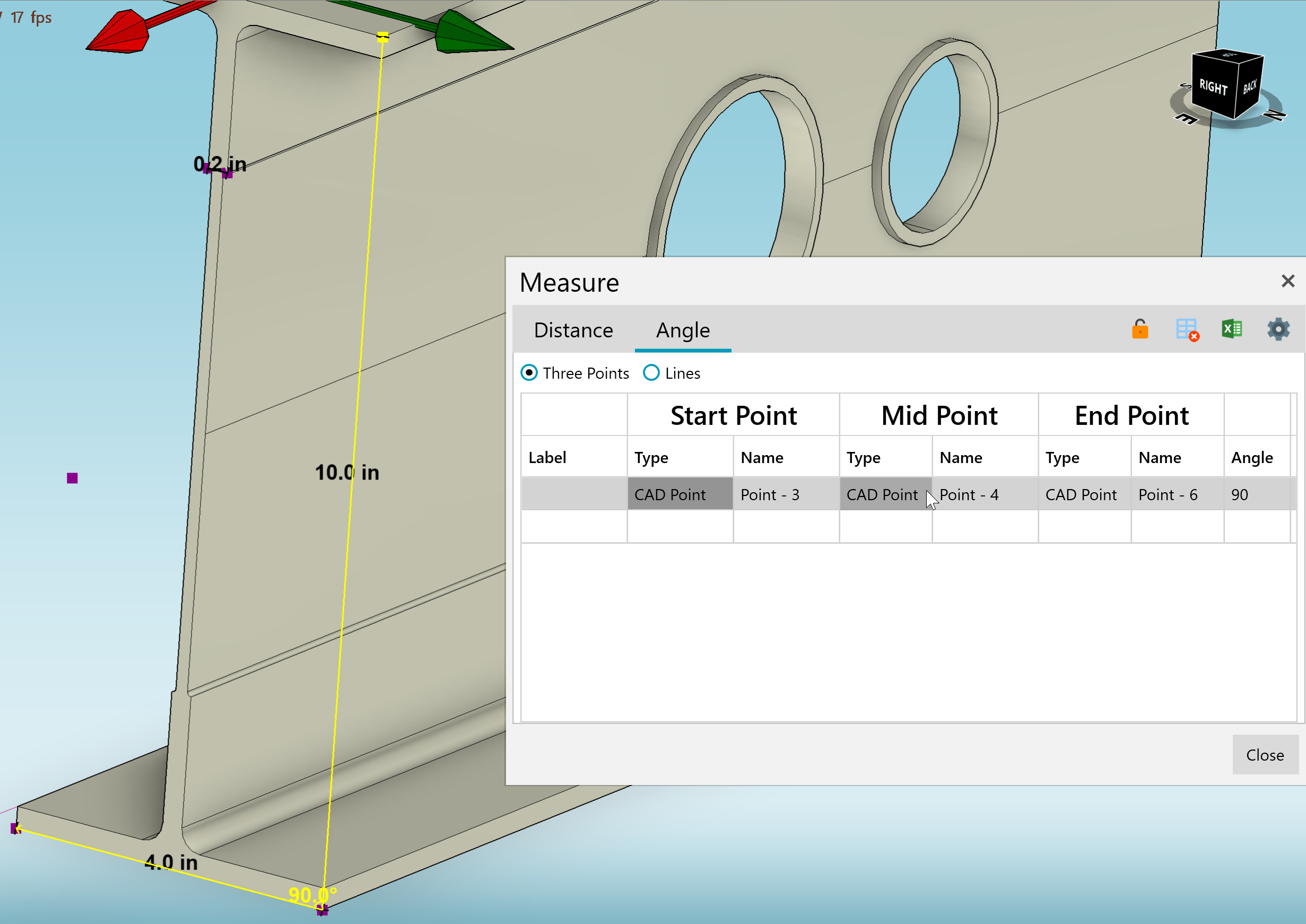The image size is (1306, 924).
Task: Click the isolated purple point marker left of beam
Action: (x=72, y=478)
